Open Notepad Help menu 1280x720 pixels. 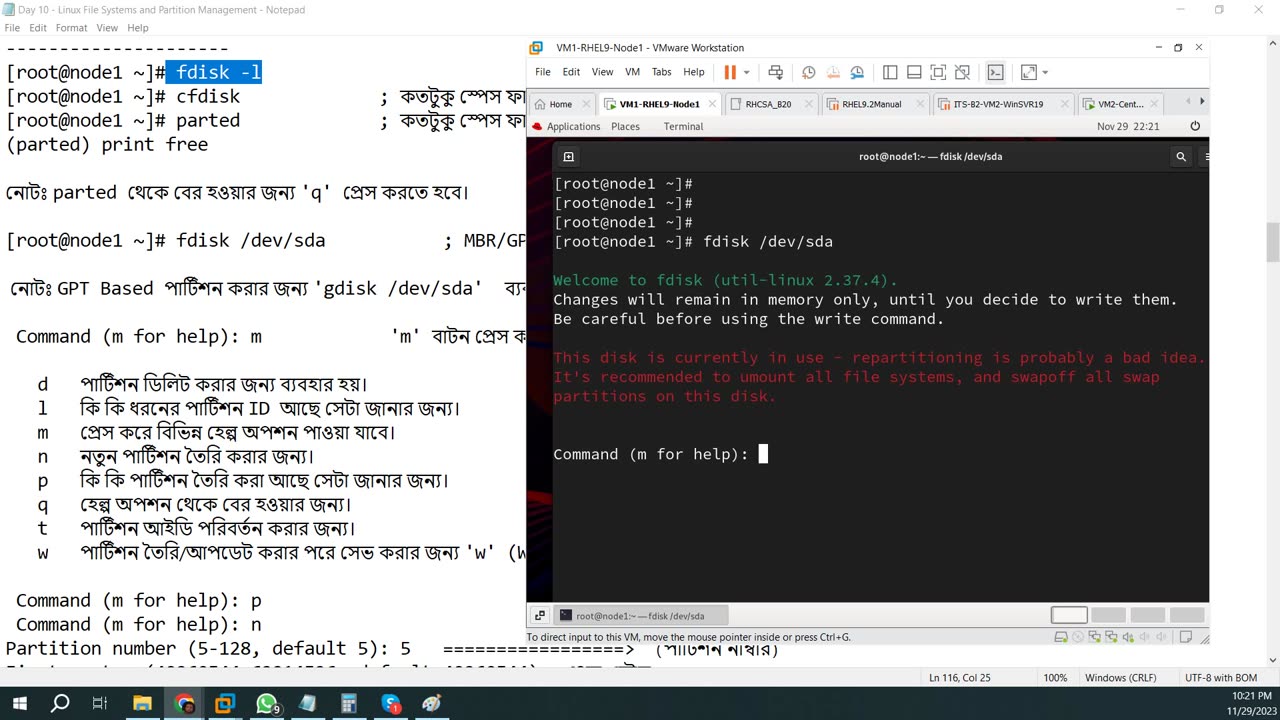click(x=138, y=28)
